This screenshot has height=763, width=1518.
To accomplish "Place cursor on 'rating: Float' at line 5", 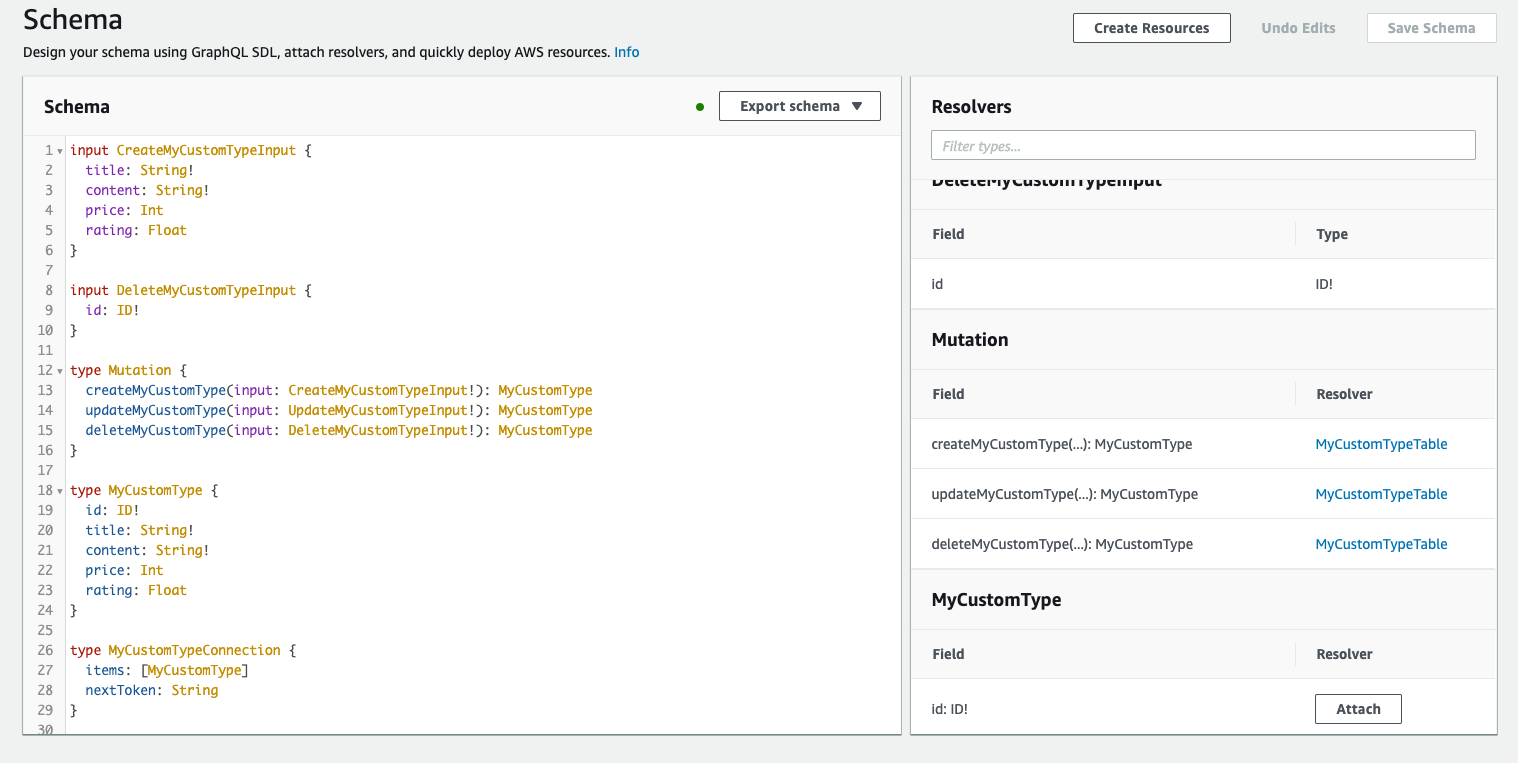I will [x=136, y=230].
